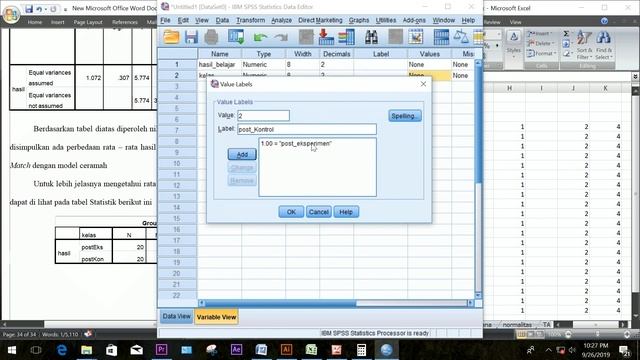Click Sort & Filter in Excel ribbon

click(x=584, y=45)
